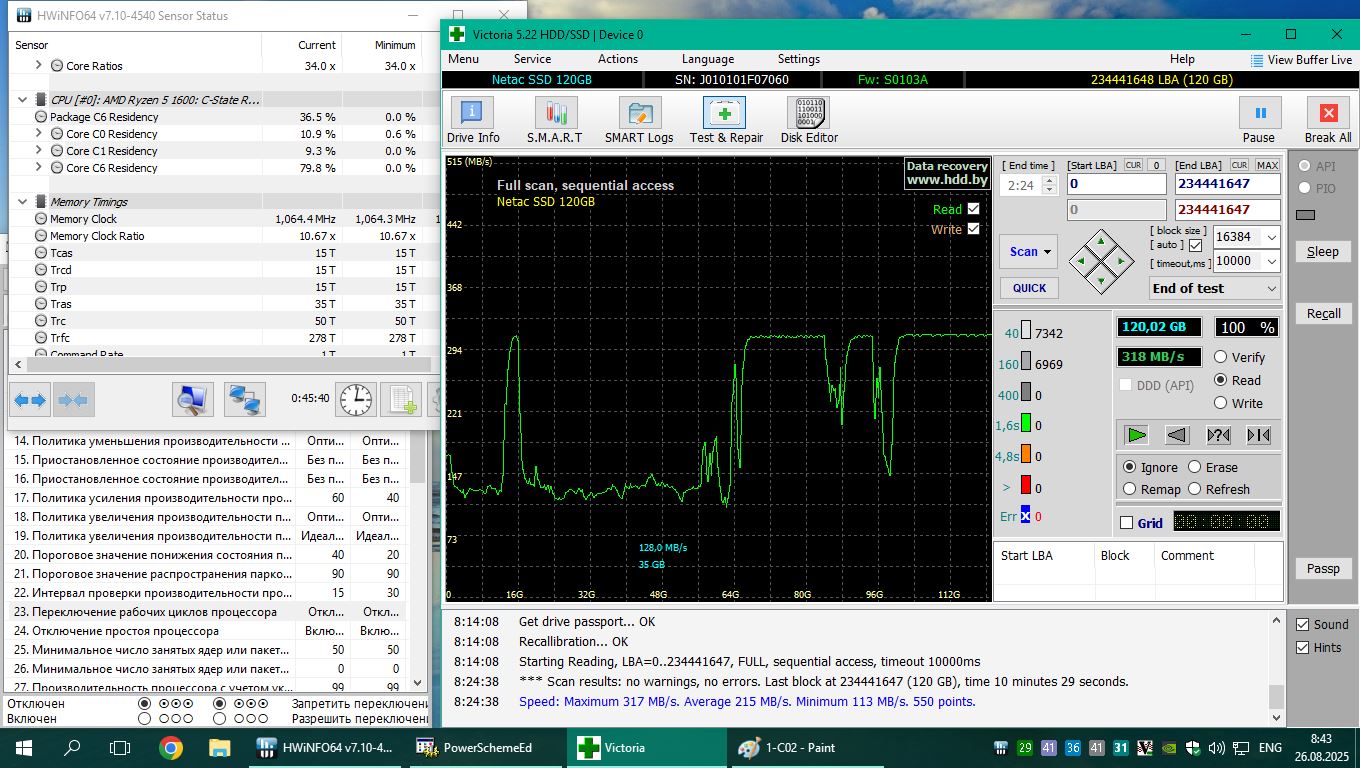The height and width of the screenshot is (768, 1360).
Task: Click the Recall button
Action: (1323, 314)
